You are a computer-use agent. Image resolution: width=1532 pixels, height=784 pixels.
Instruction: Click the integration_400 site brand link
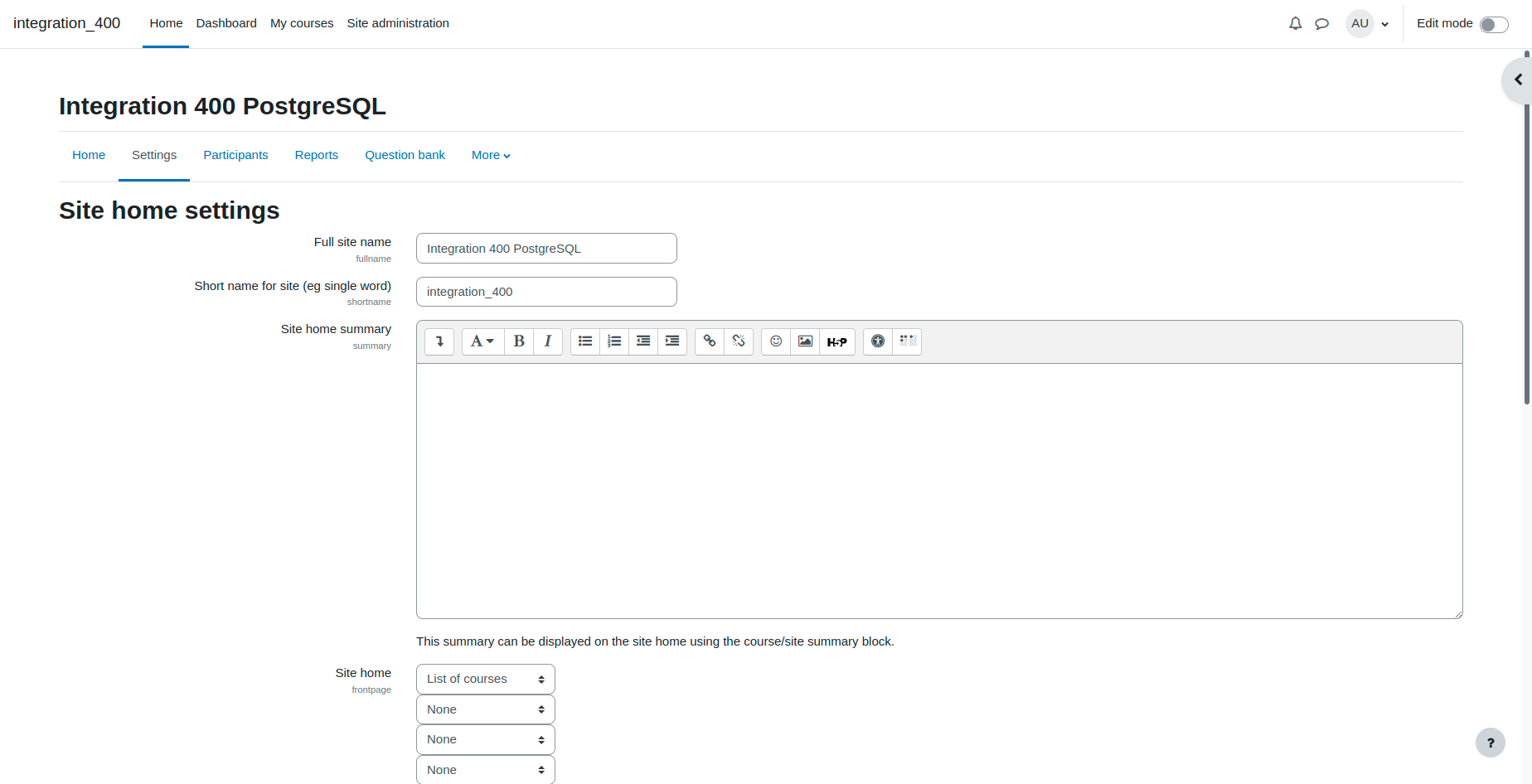[67, 23]
